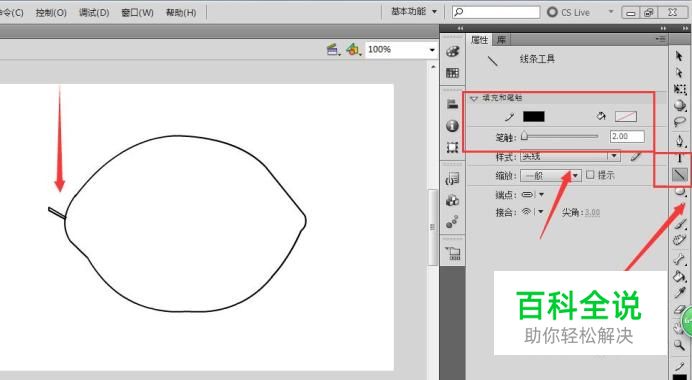The width and height of the screenshot is (692, 380).
Task: Select the Pen tool
Action: coord(680,141)
